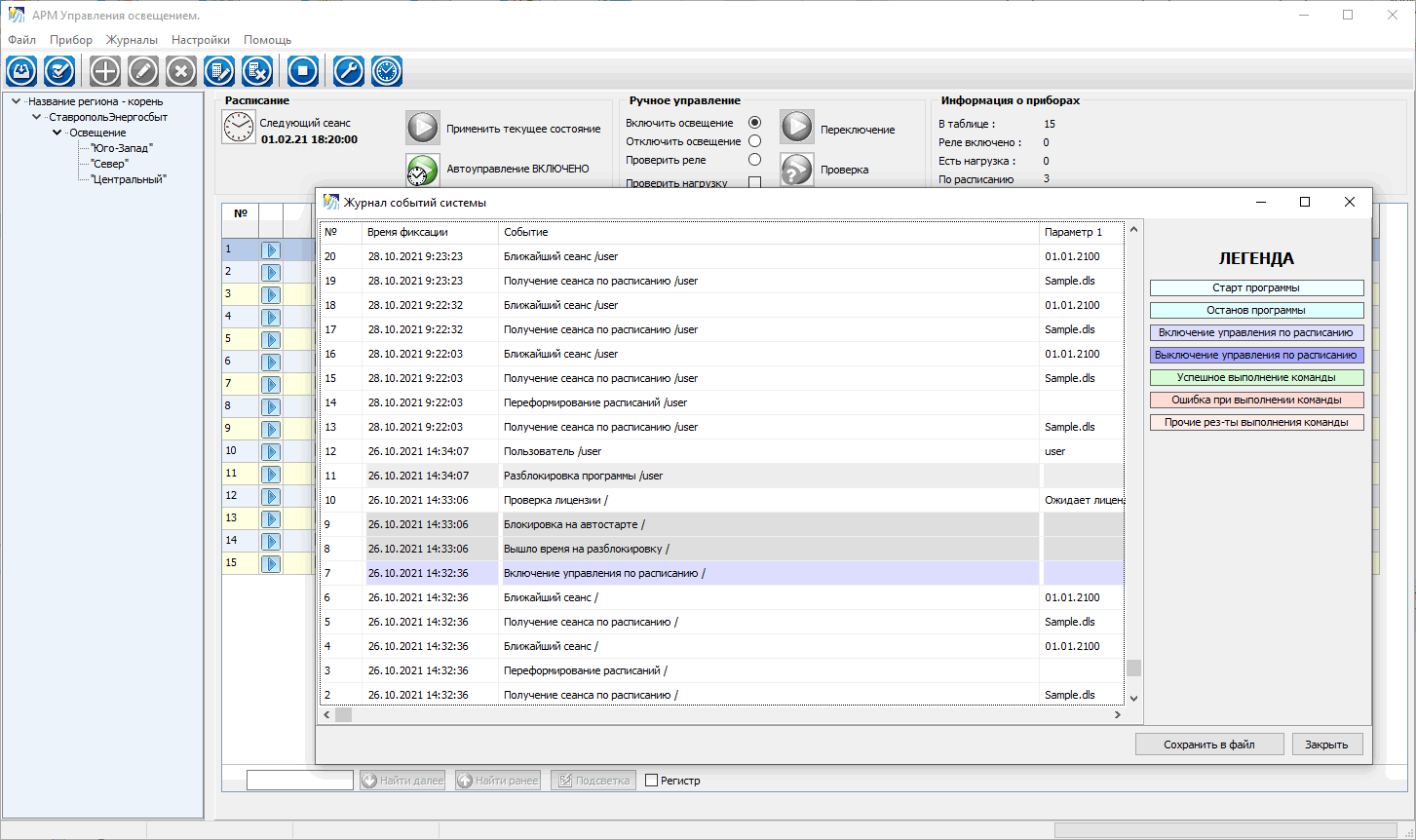Open the Помощь menu
This screenshot has height=840, width=1416.
[267, 40]
